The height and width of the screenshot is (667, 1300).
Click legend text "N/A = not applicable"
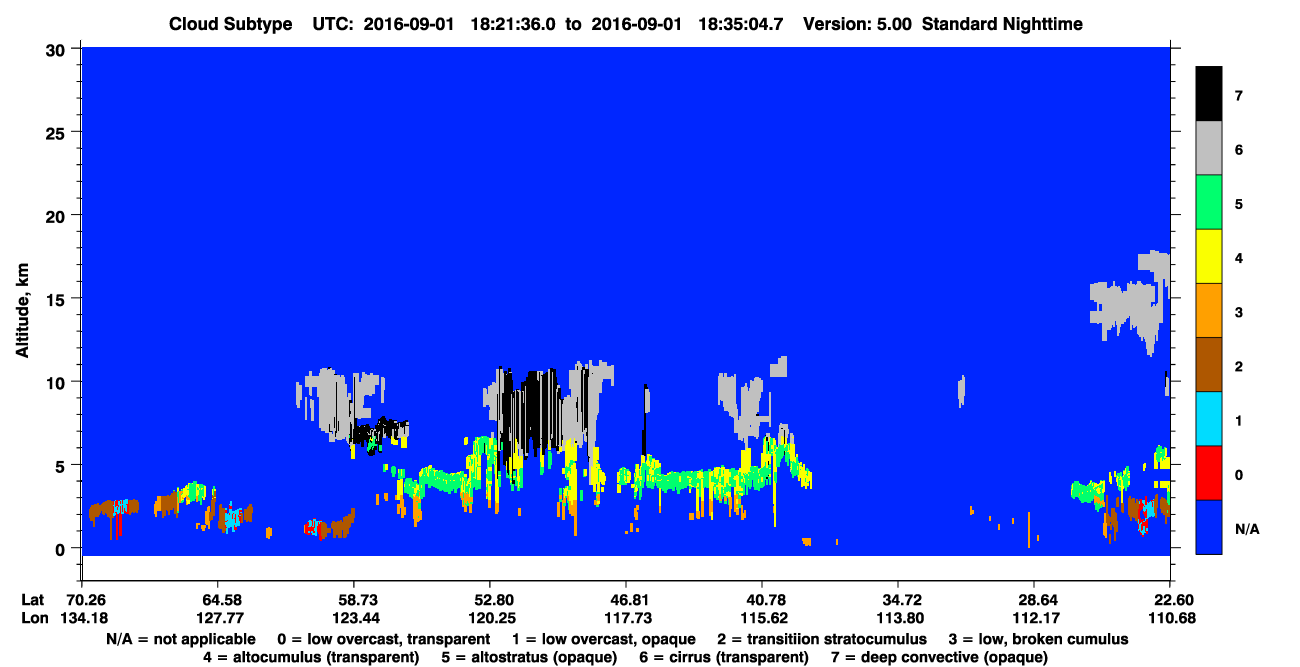coord(179,639)
